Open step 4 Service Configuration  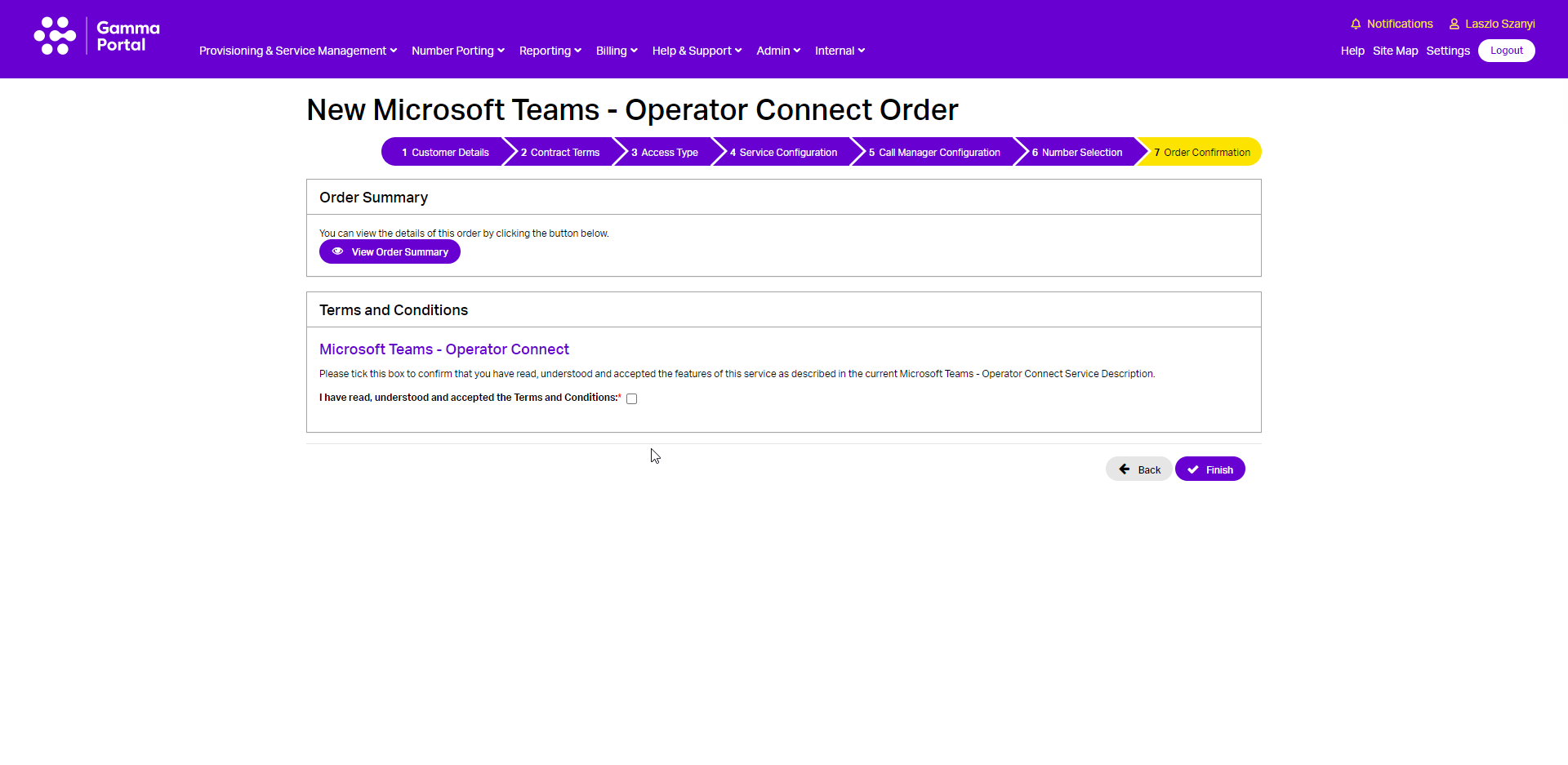click(x=784, y=152)
